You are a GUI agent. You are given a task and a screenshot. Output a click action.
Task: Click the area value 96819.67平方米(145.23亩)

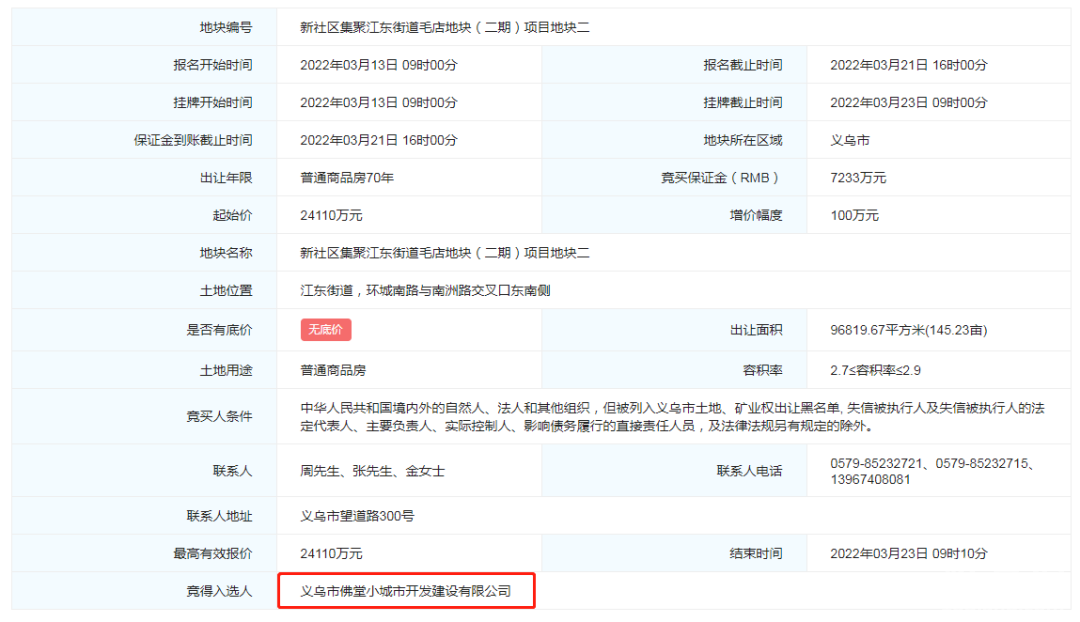(x=909, y=330)
